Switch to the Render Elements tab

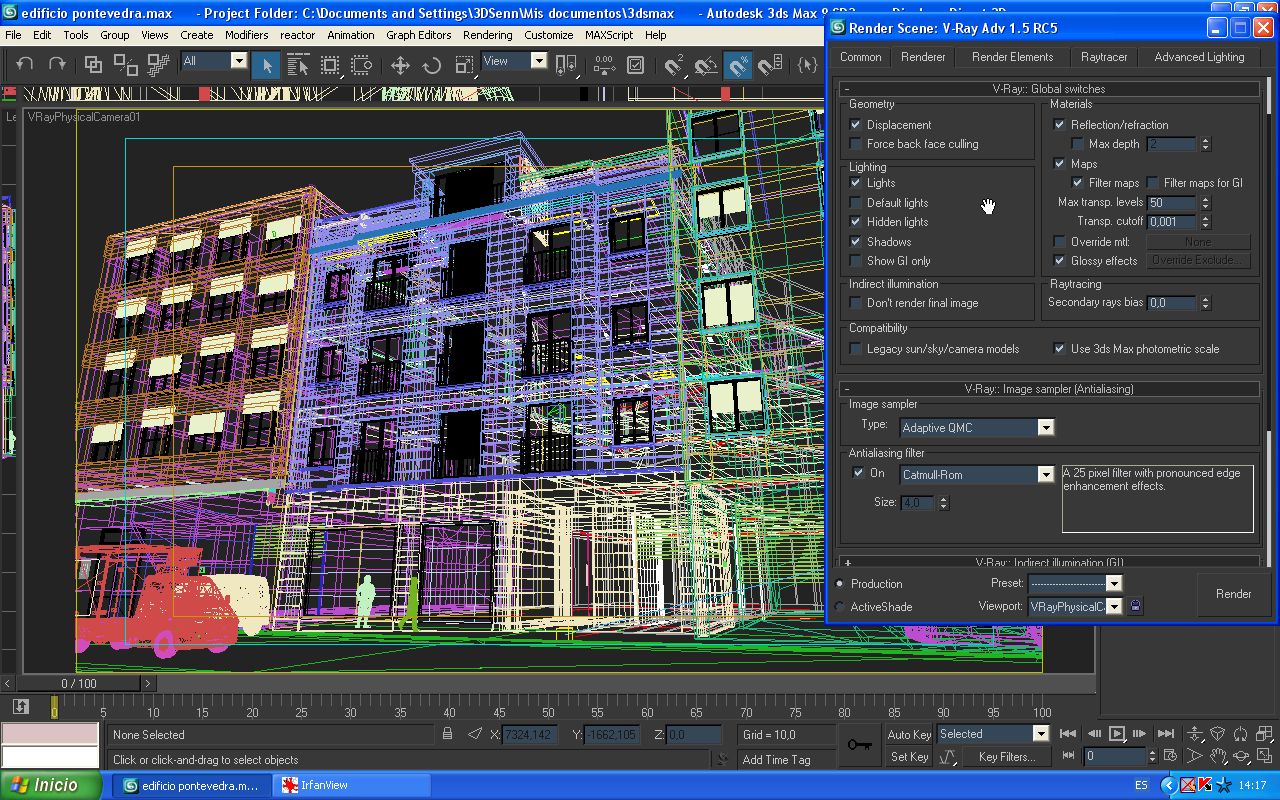click(1012, 57)
